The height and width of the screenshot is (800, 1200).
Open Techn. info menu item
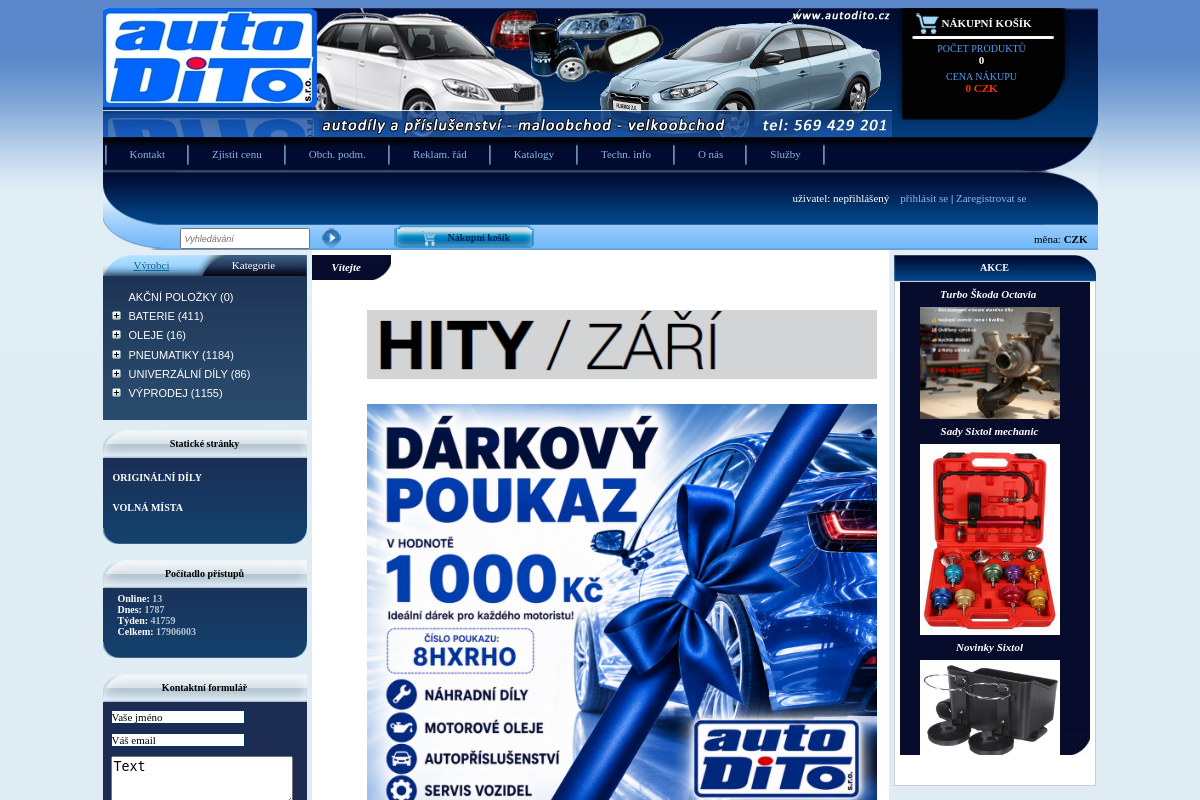[x=626, y=154]
